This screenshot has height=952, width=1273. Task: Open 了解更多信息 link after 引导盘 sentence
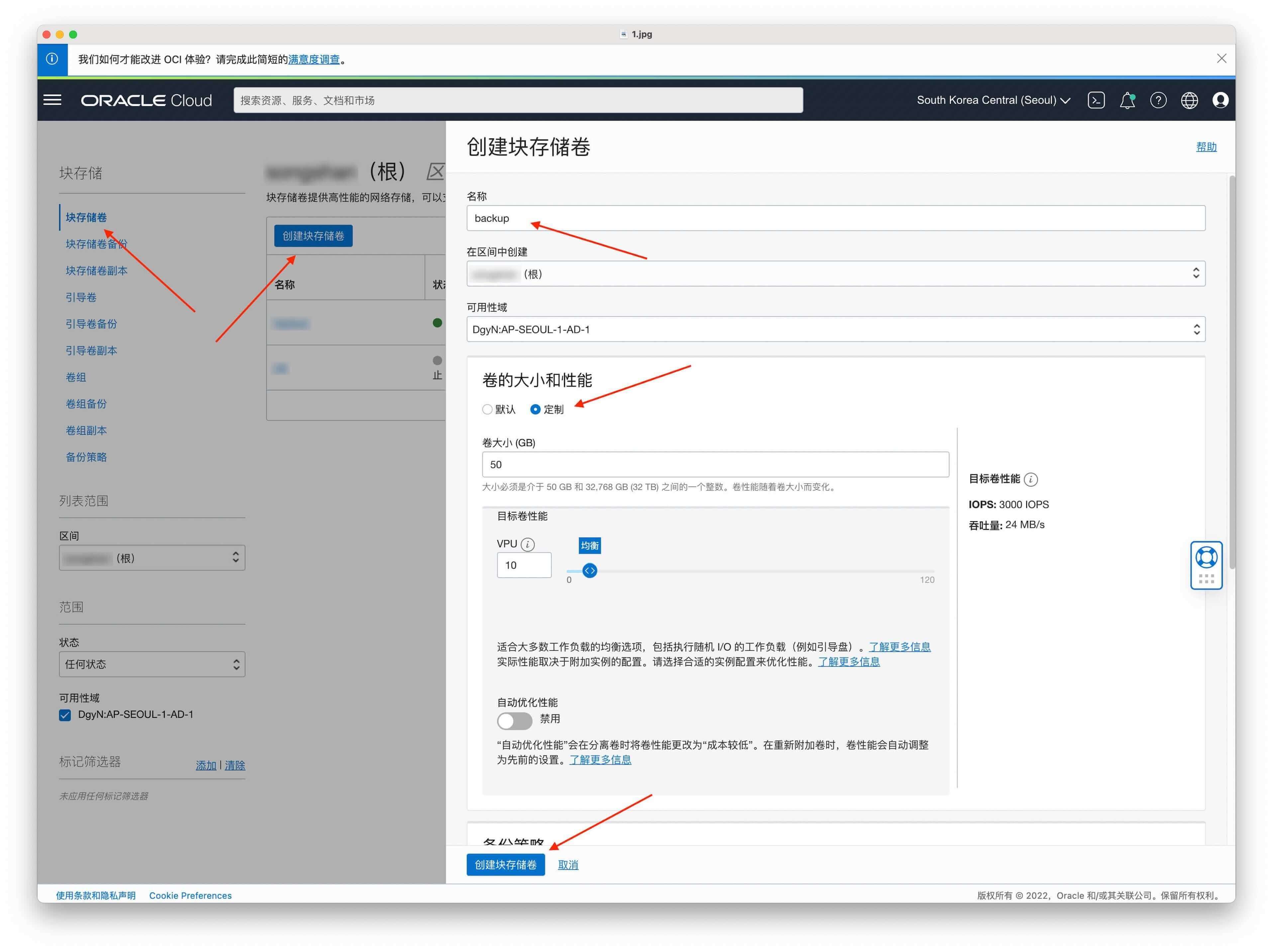(x=900, y=647)
